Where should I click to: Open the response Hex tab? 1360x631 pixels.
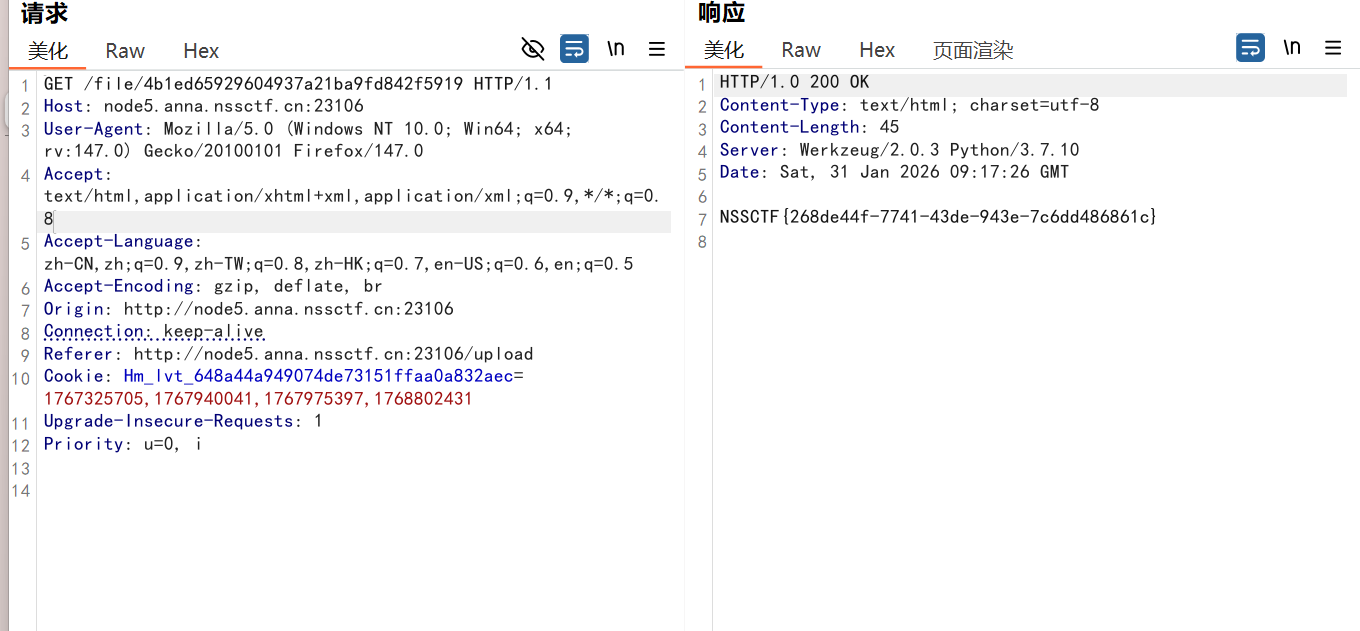[x=877, y=50]
